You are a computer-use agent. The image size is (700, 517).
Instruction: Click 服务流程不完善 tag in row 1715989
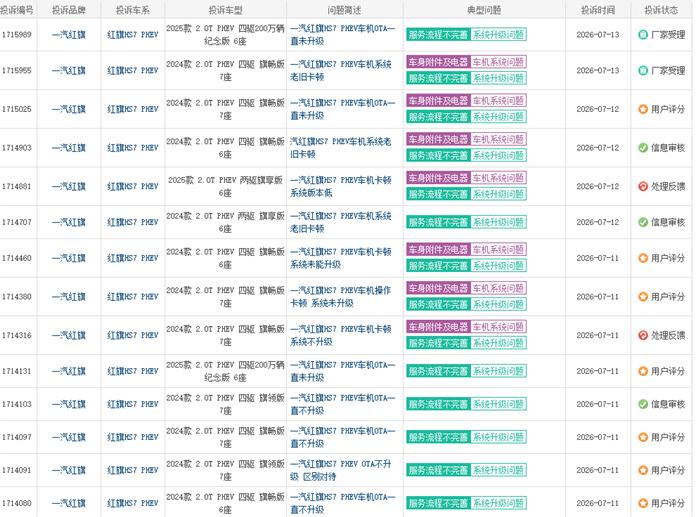point(438,35)
